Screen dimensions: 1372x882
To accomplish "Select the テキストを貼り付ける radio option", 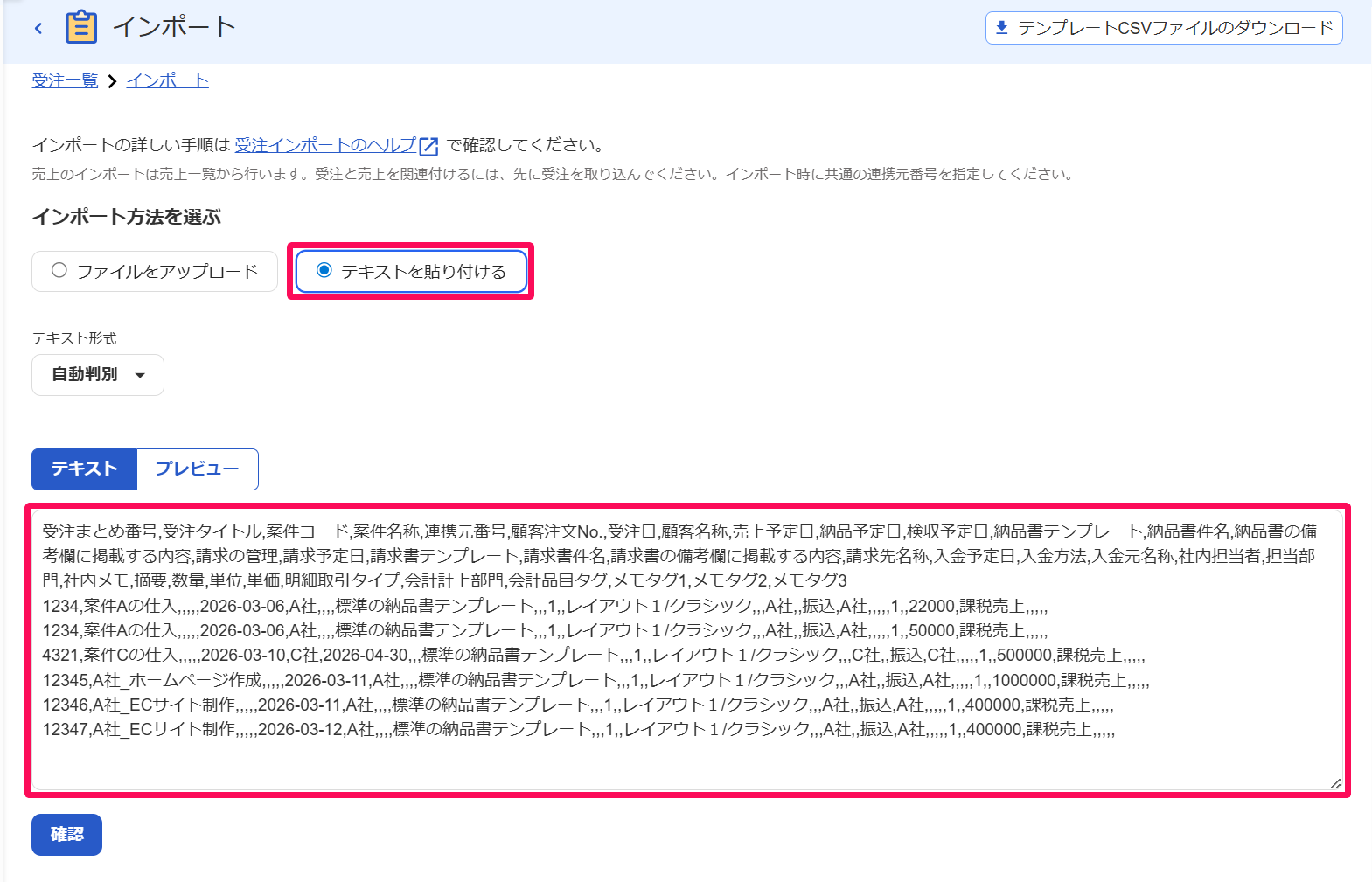I will tap(411, 271).
